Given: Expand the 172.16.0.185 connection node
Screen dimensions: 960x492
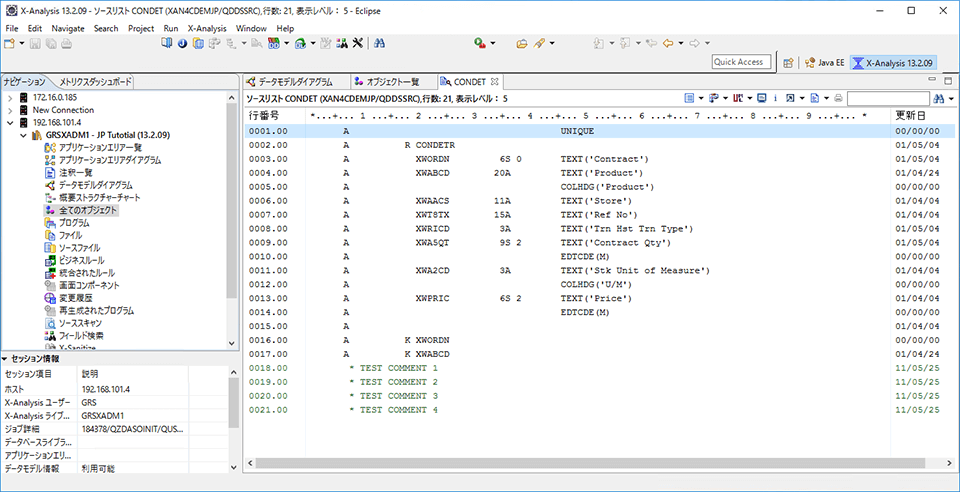Looking at the screenshot, I should [x=10, y=97].
